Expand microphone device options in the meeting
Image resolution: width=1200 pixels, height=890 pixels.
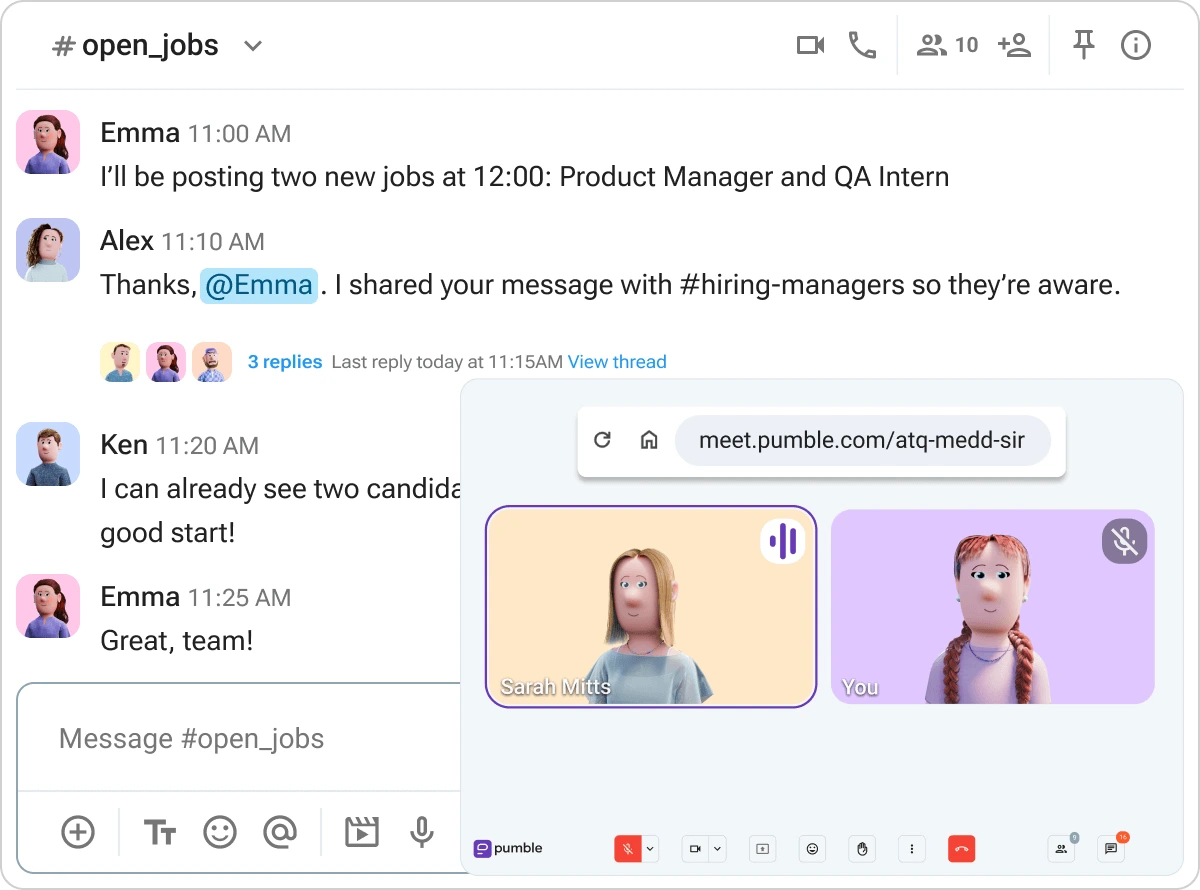point(649,848)
